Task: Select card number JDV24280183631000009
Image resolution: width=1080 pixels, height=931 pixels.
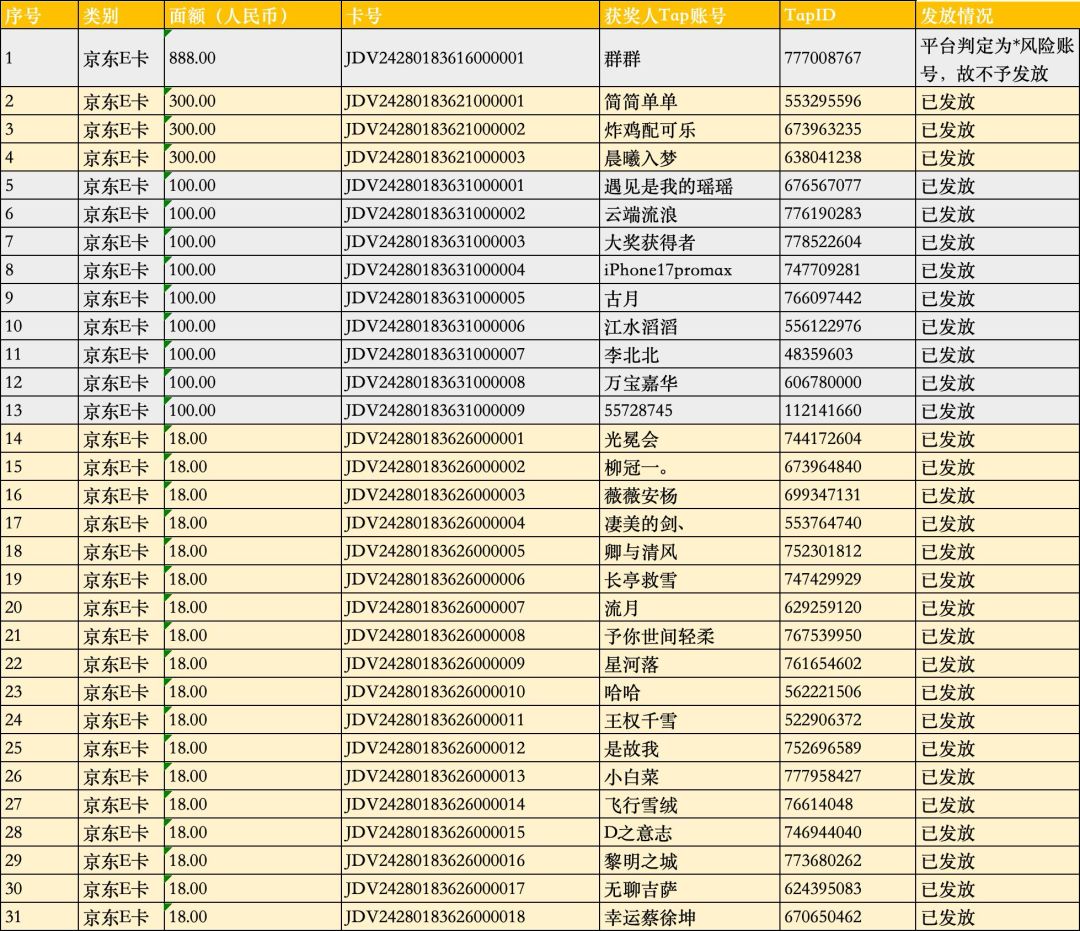Action: click(435, 411)
